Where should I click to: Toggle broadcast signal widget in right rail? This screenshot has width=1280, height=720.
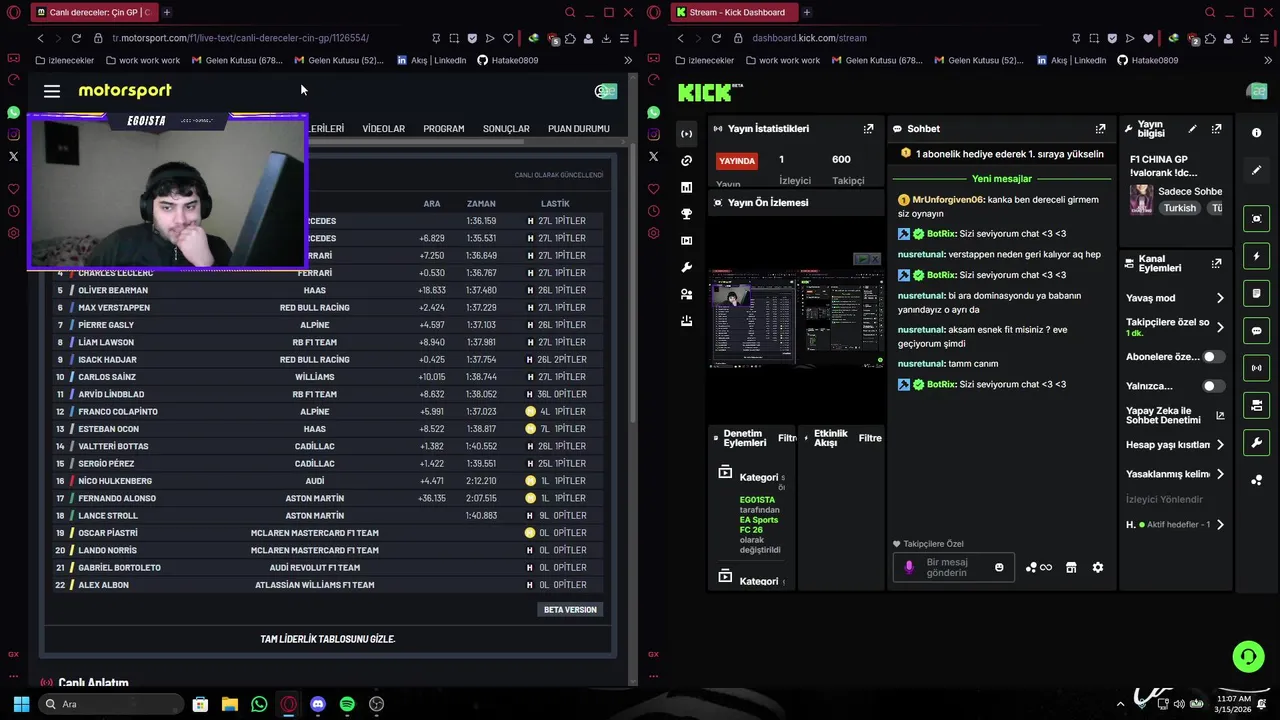point(1257,368)
